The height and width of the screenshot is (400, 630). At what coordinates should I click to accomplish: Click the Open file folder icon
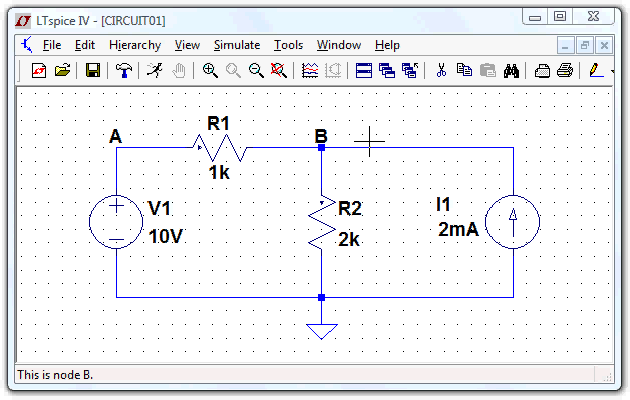click(x=62, y=70)
